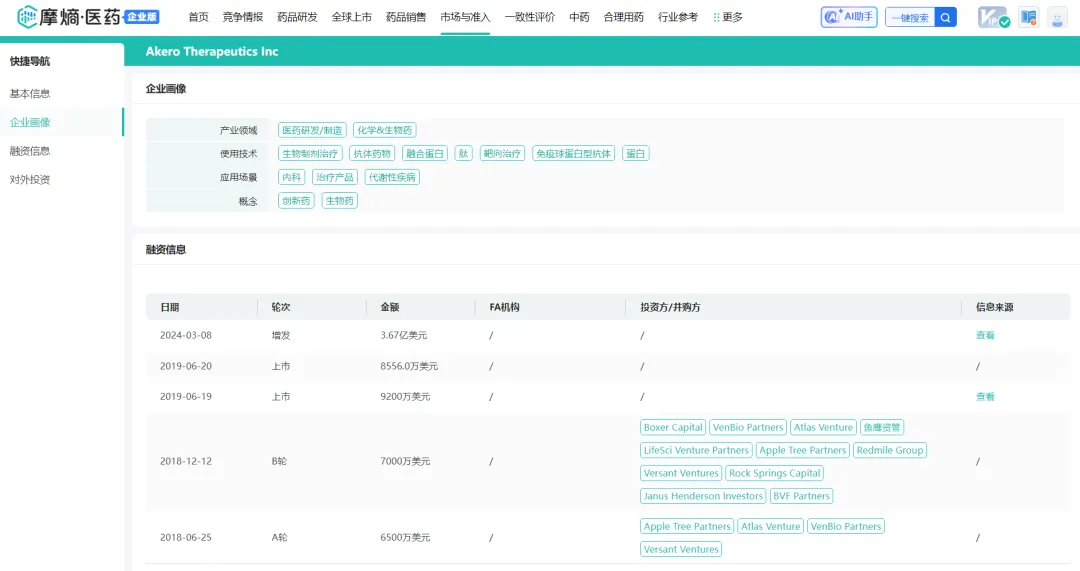Click 查看 for the 2019-06-19 listing row
Screen dimensions: 1080x571
[985, 397]
